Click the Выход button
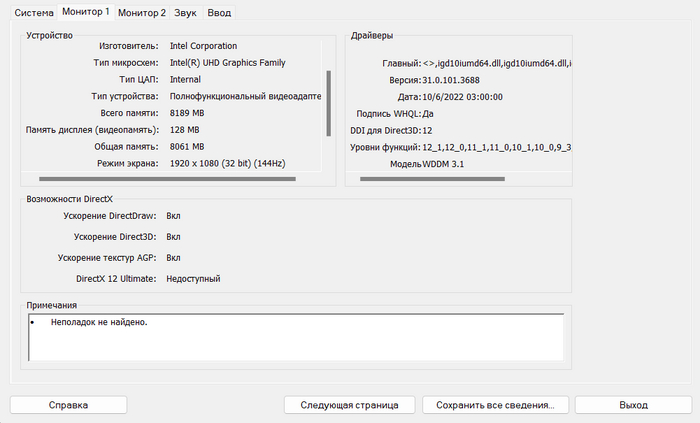 click(633, 405)
